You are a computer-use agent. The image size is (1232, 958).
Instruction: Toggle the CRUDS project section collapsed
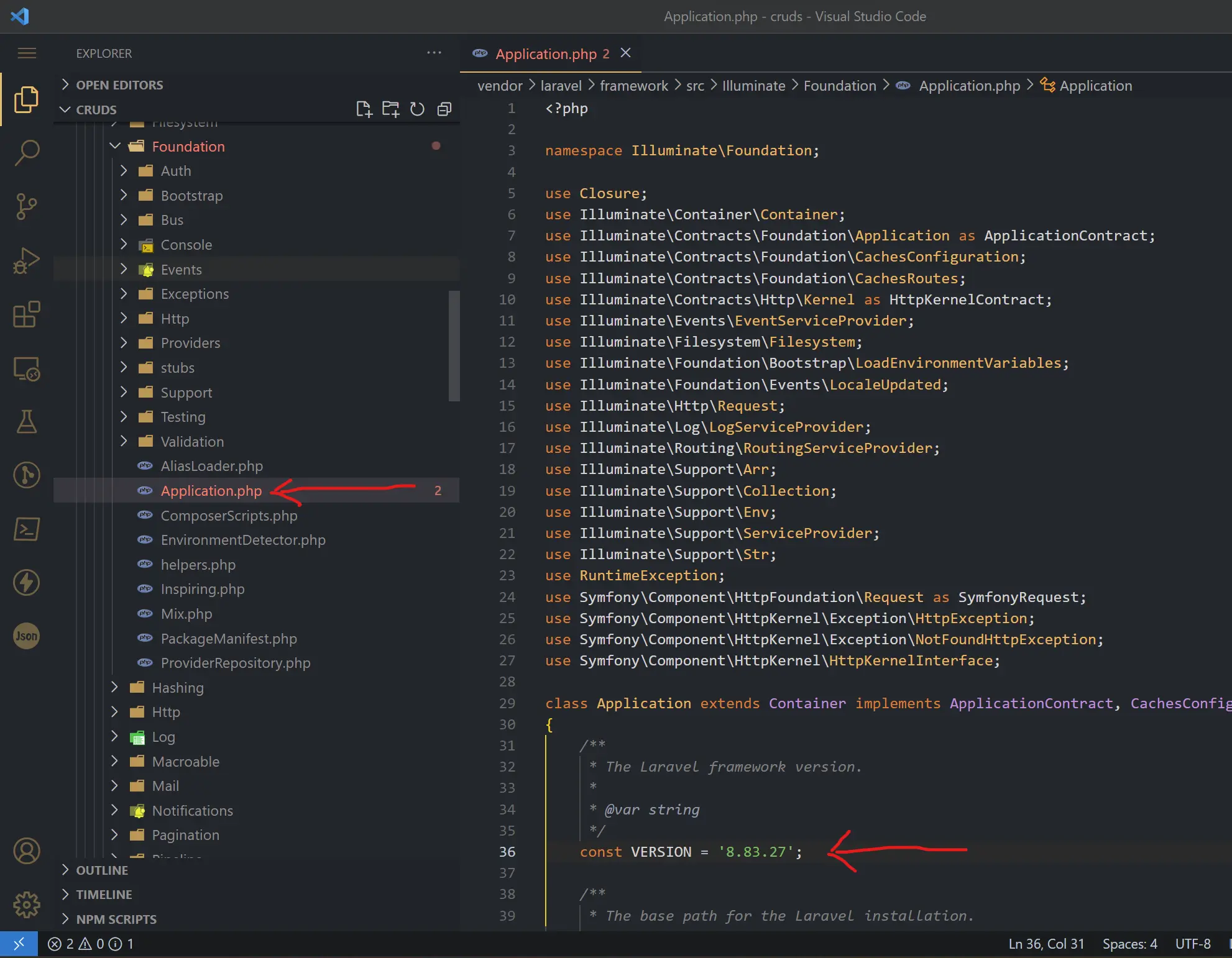click(x=96, y=110)
